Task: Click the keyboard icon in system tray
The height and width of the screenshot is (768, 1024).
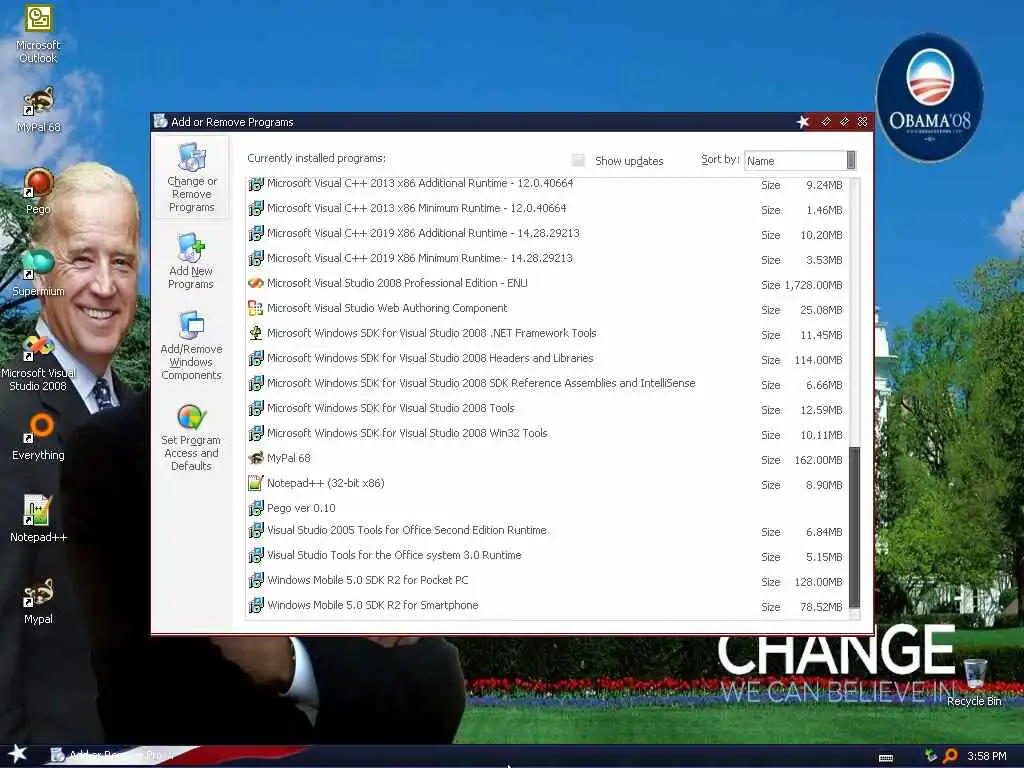Action: point(886,758)
